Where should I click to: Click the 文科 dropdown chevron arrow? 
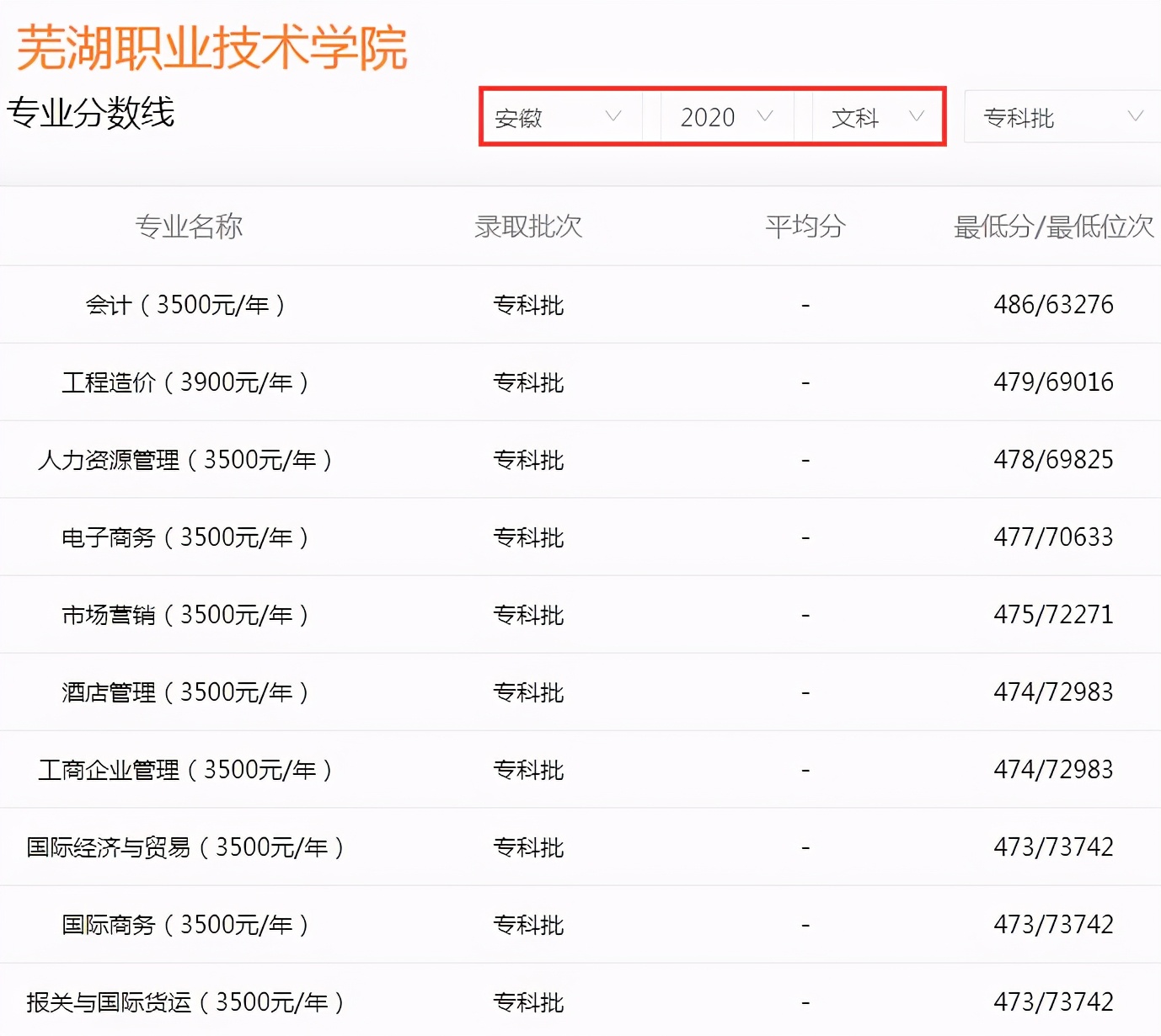click(x=918, y=117)
